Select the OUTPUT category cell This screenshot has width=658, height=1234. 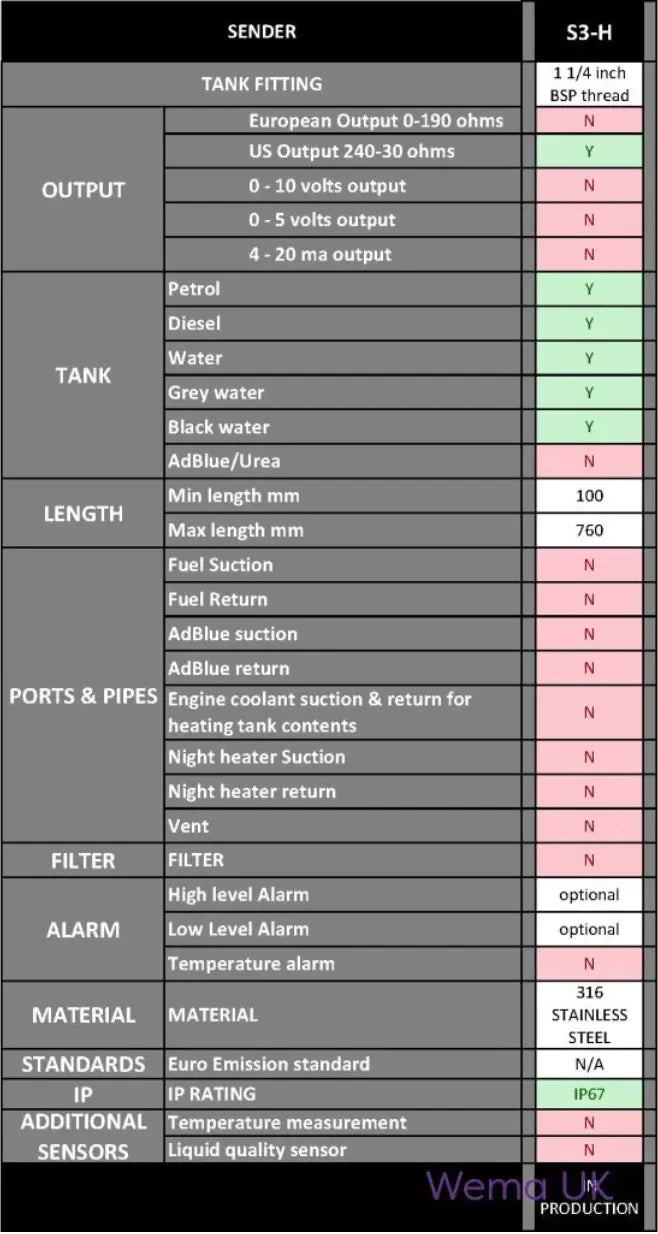[83, 189]
